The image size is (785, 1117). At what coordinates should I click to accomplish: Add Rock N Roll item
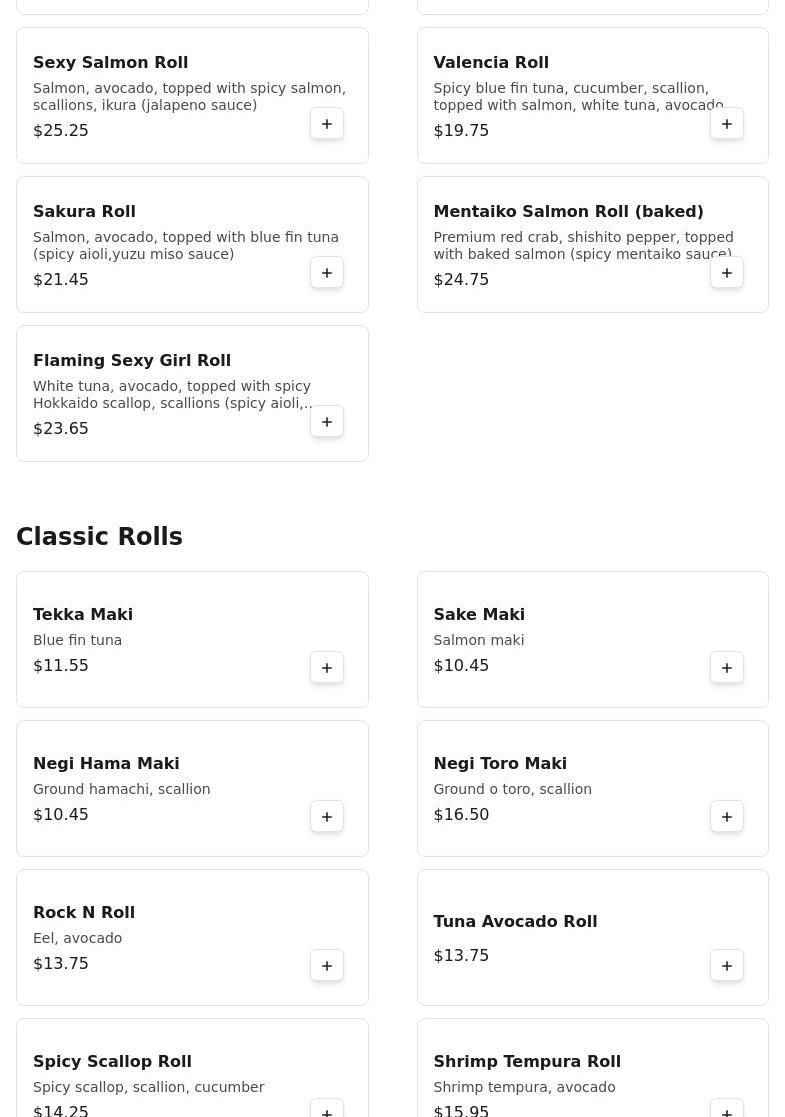coord(327,966)
